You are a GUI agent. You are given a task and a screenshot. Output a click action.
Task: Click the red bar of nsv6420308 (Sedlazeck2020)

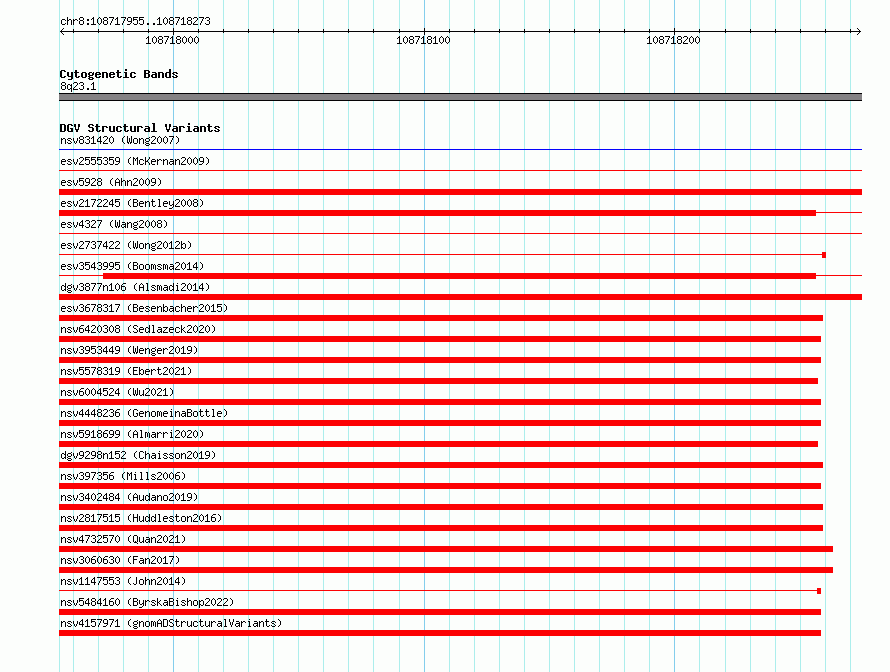pos(440,339)
